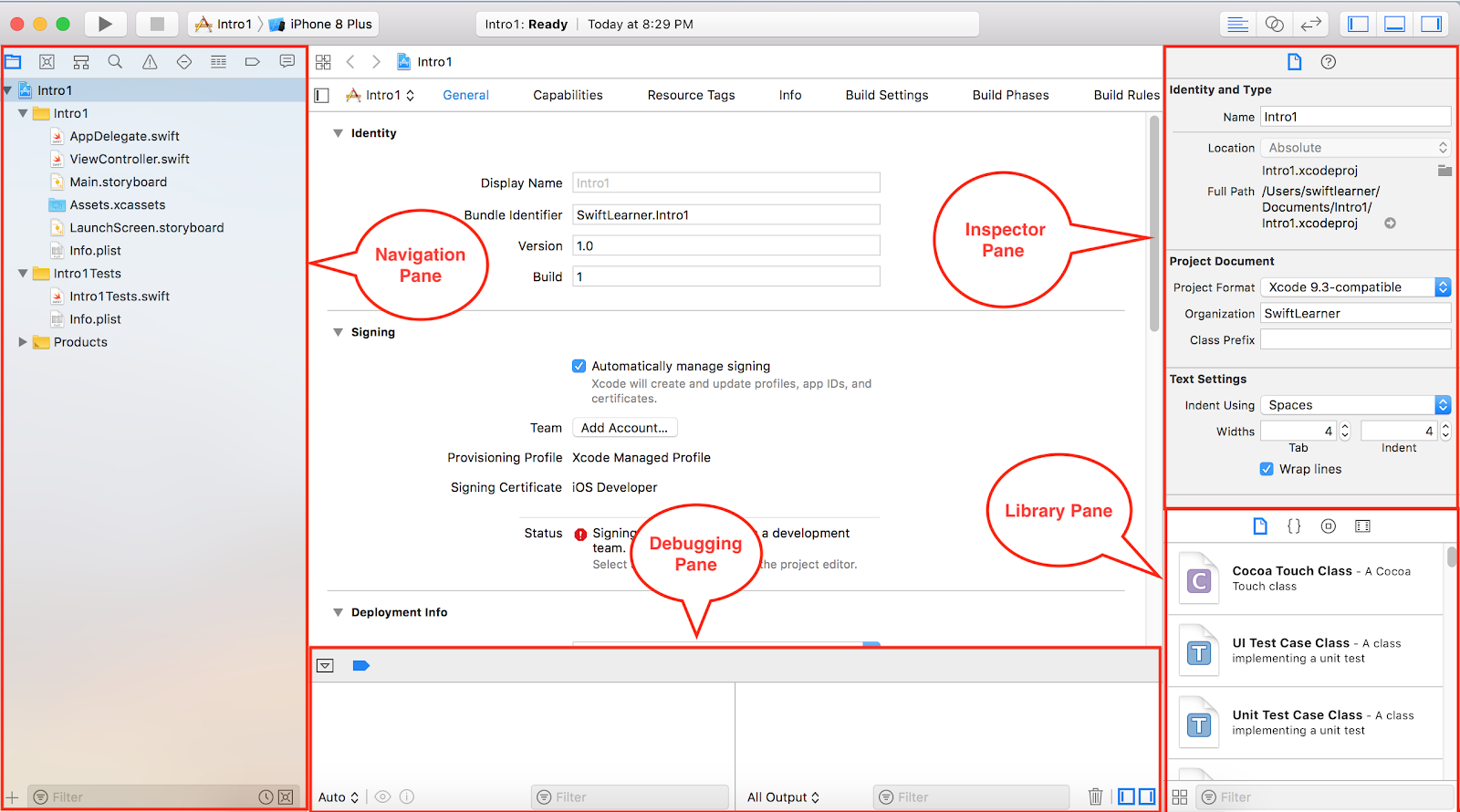Toggle breakpoints activation in debug bar
This screenshot has width=1460, height=812.
click(360, 666)
